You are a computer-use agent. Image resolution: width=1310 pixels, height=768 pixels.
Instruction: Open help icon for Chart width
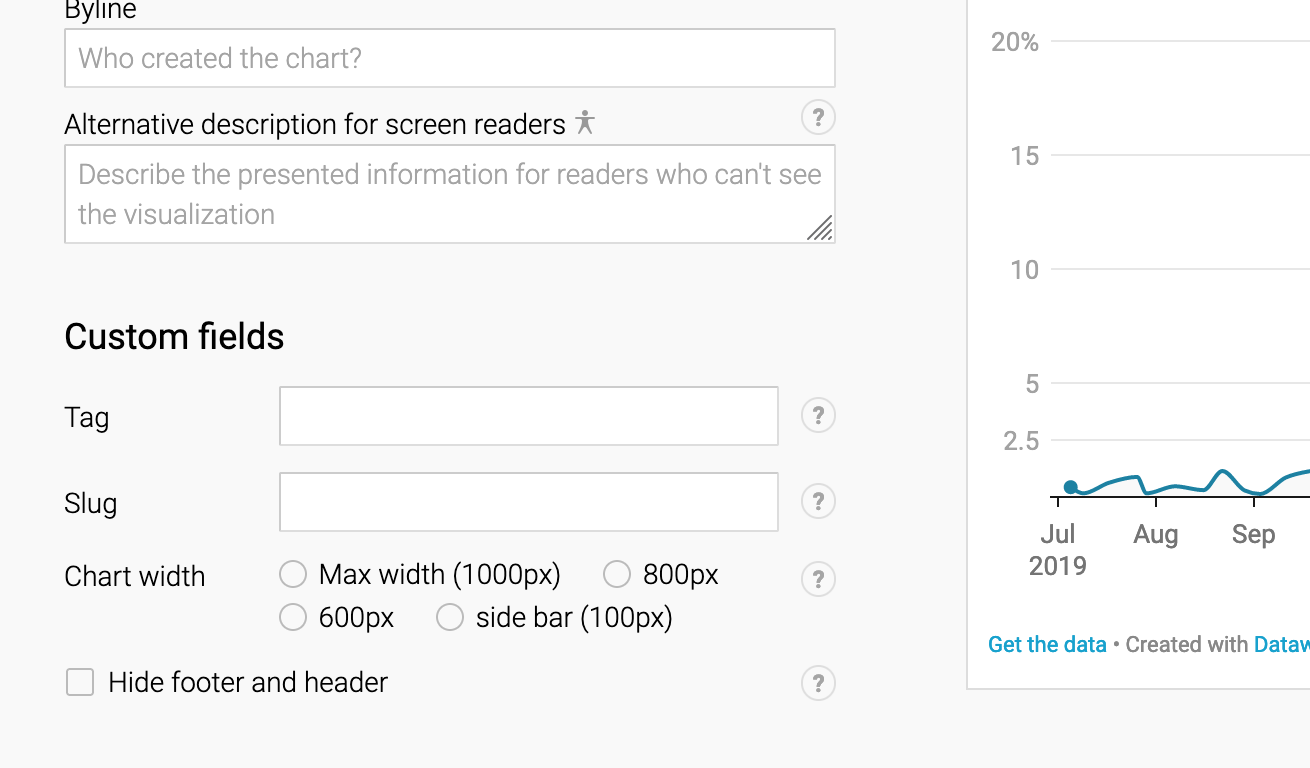tap(818, 579)
